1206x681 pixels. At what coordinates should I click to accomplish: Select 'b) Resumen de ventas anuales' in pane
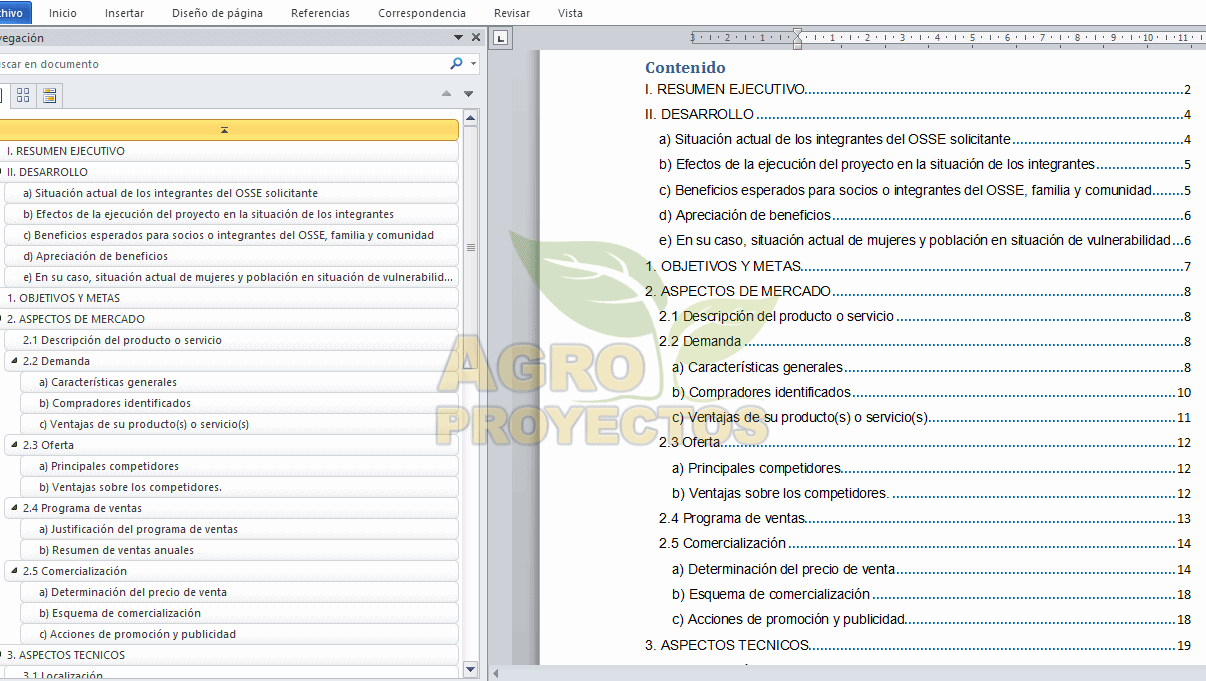point(240,550)
